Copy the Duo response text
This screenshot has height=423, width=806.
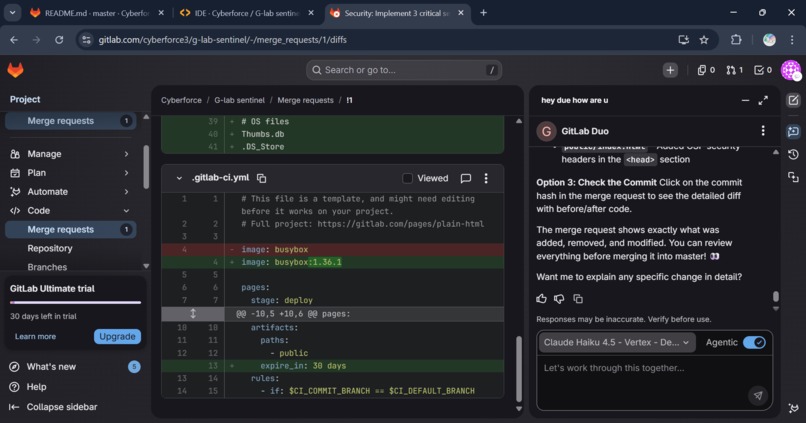coord(578,299)
